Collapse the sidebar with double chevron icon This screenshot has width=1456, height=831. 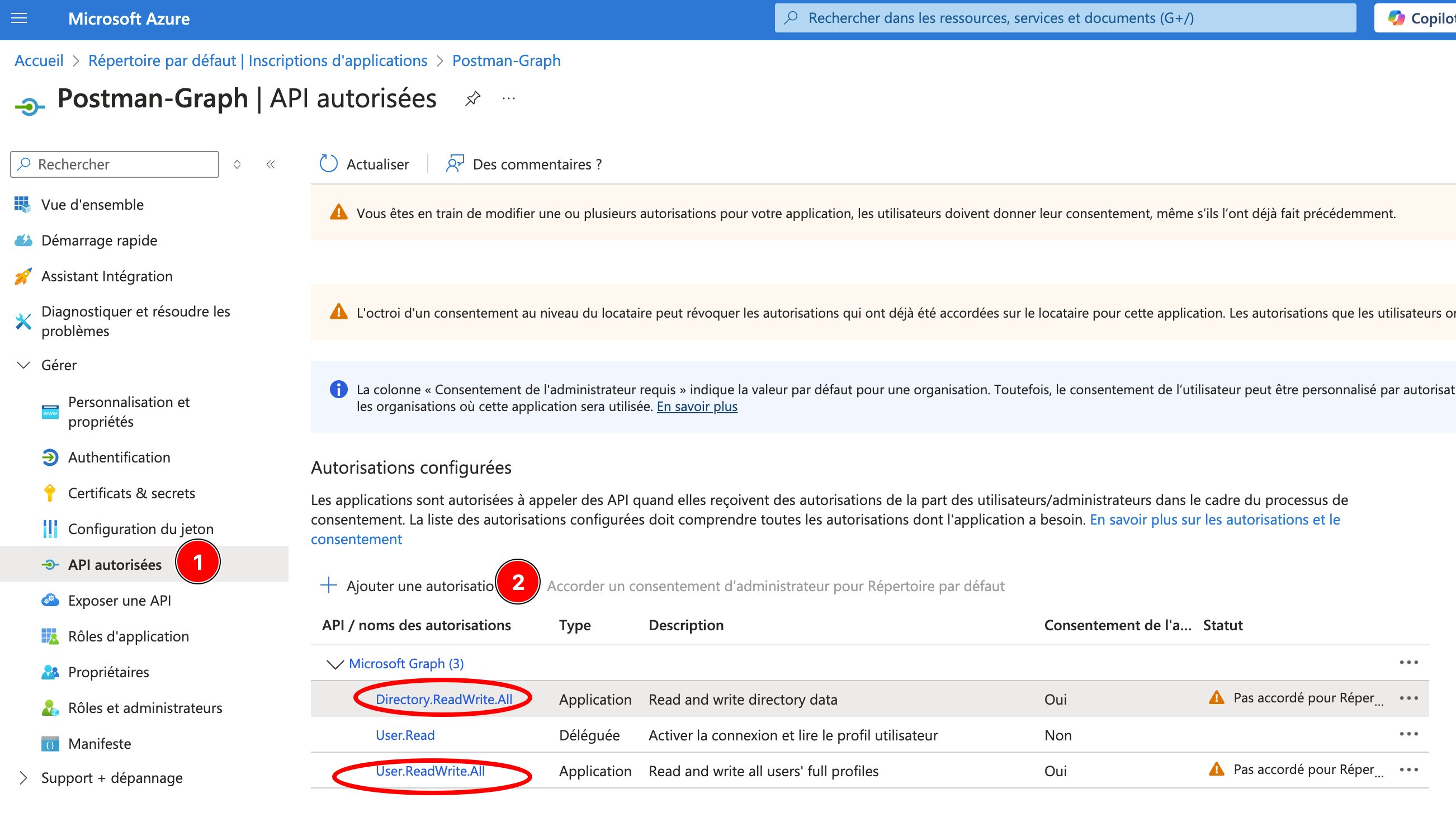tap(271, 164)
